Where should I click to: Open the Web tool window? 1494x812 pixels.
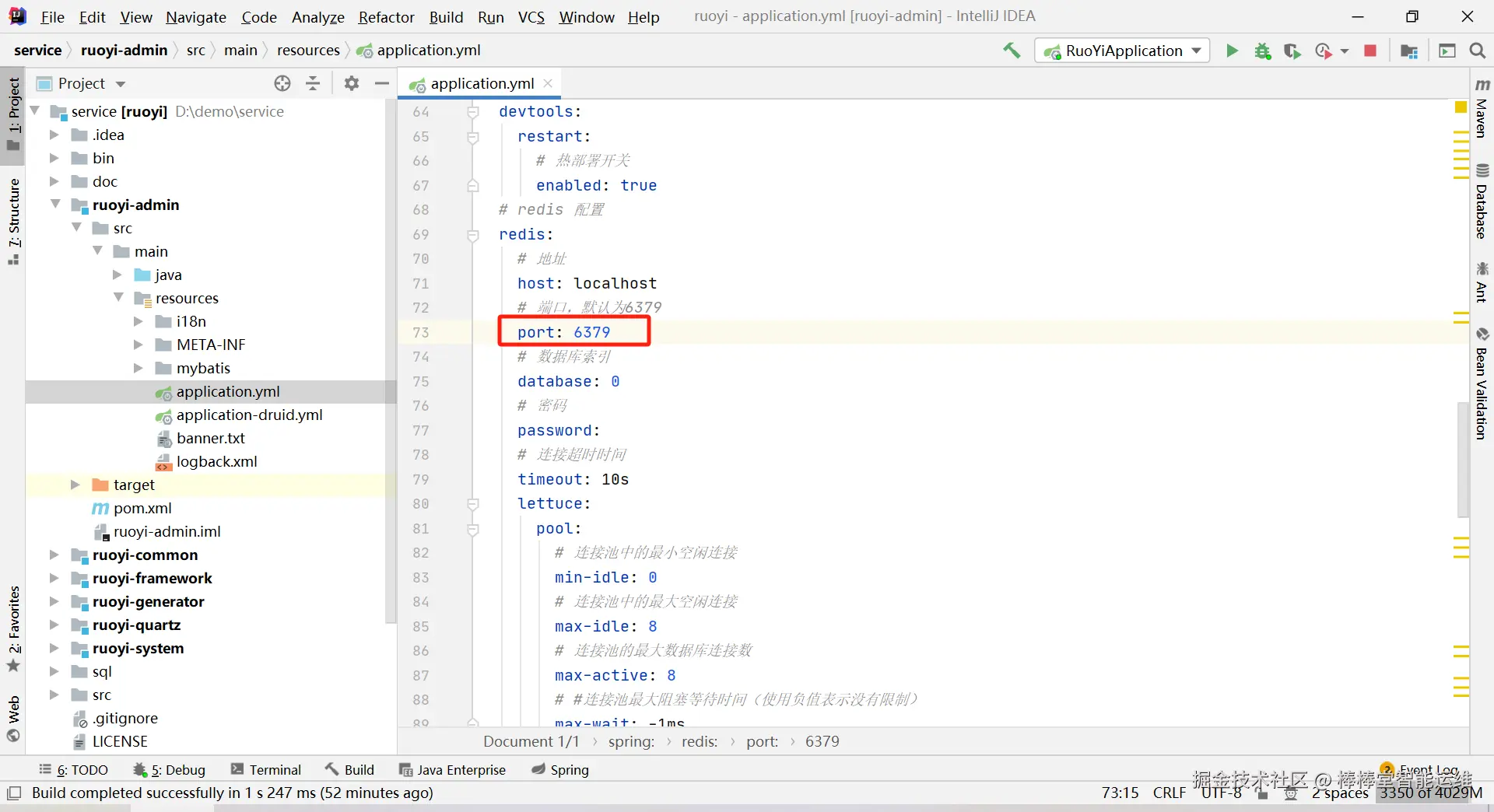pos(13,718)
